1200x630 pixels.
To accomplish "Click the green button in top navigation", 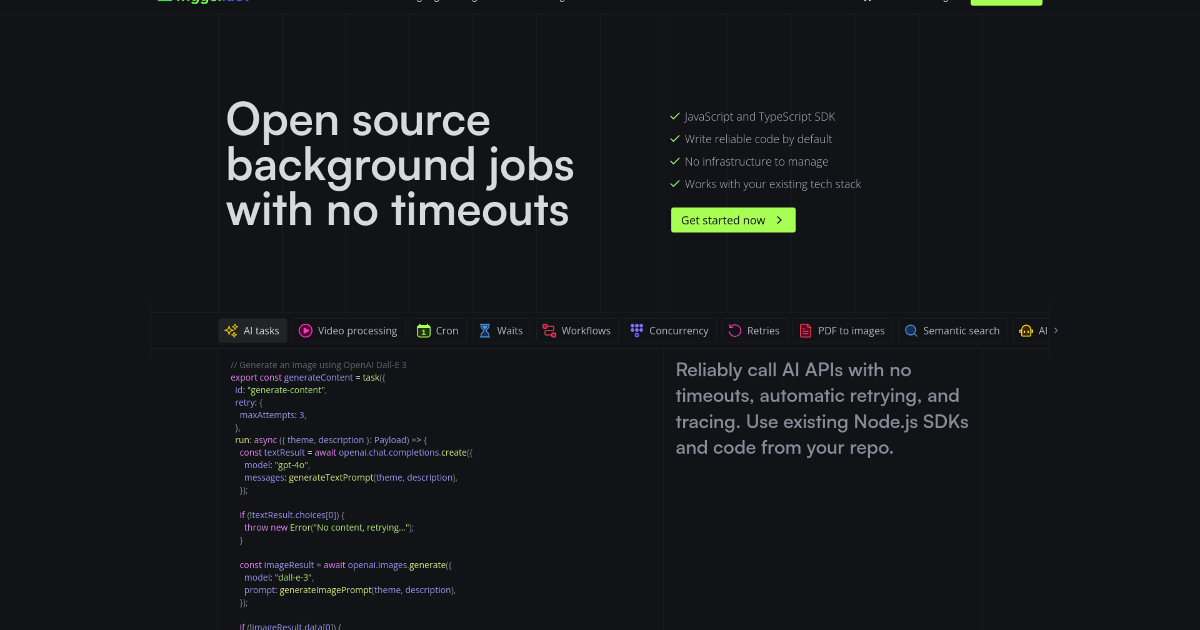I will click(x=1006, y=3).
